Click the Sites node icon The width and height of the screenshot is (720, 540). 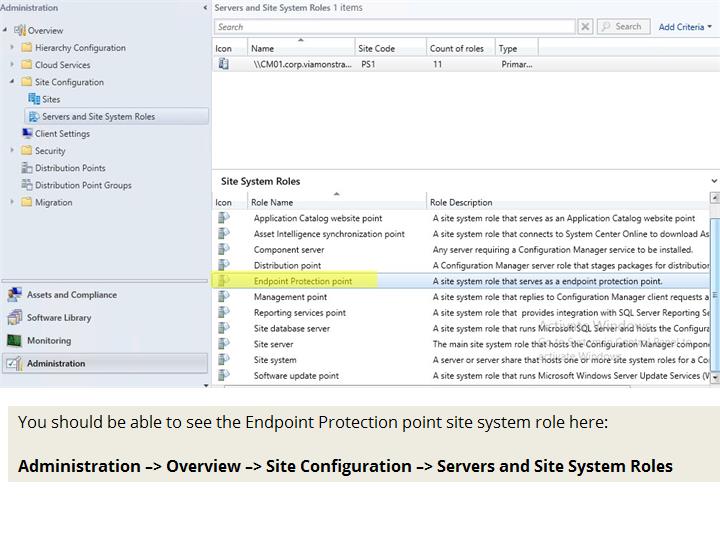[x=34, y=99]
